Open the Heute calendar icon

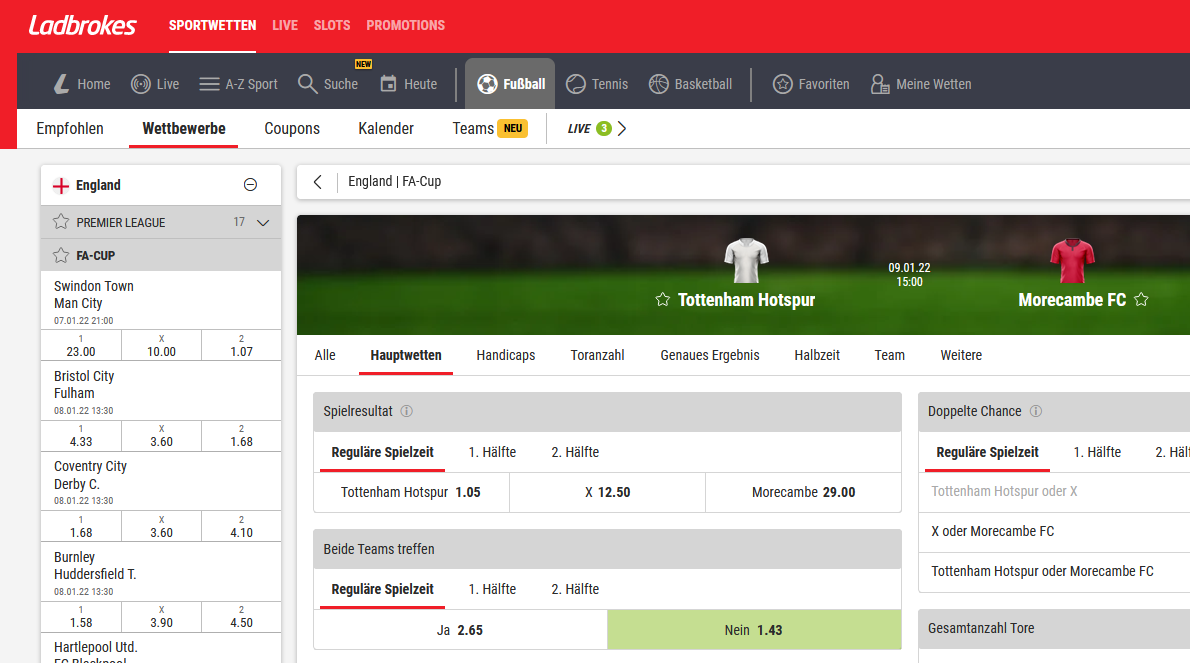pyautogui.click(x=388, y=84)
